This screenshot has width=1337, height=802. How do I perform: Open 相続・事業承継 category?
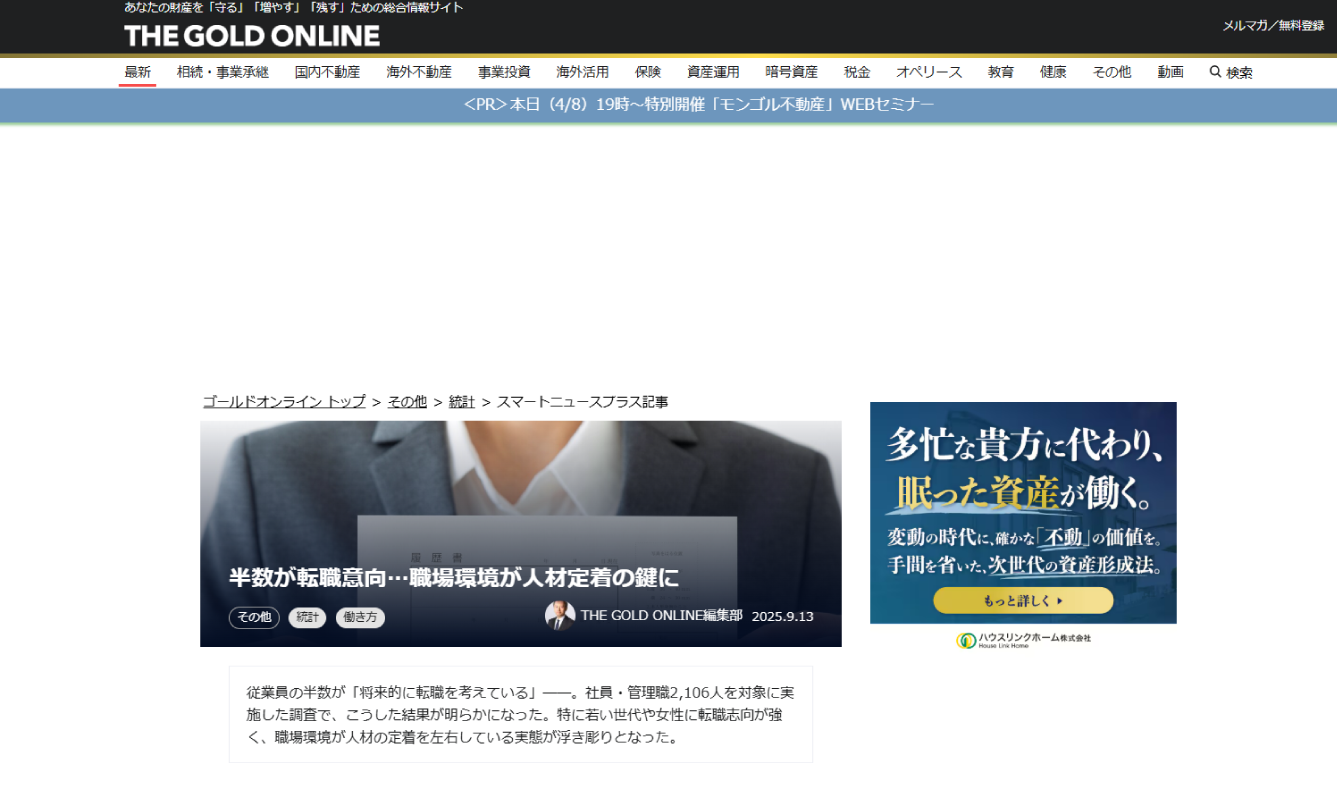point(222,72)
